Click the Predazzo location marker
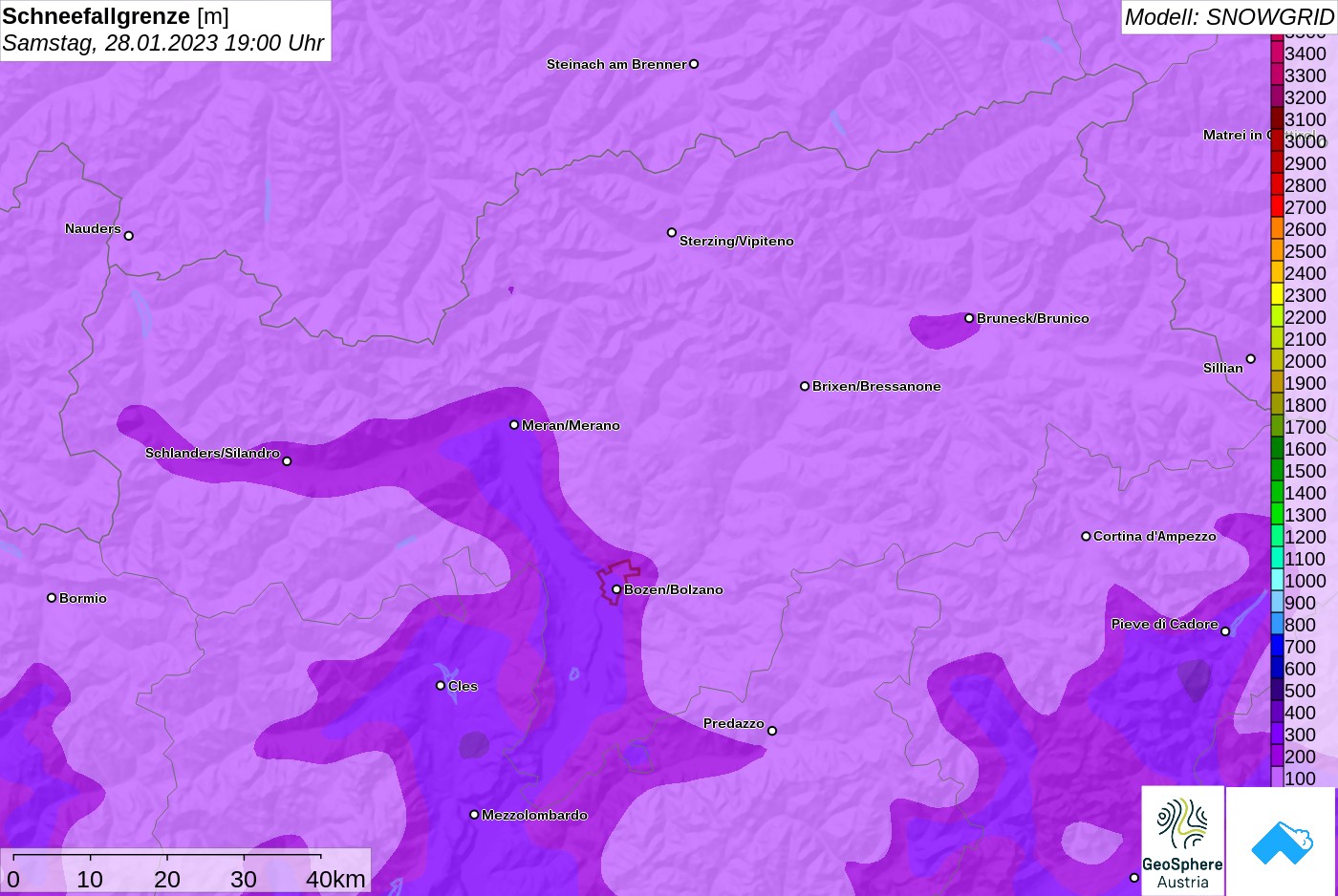Viewport: 1338px width, 896px height. click(772, 731)
